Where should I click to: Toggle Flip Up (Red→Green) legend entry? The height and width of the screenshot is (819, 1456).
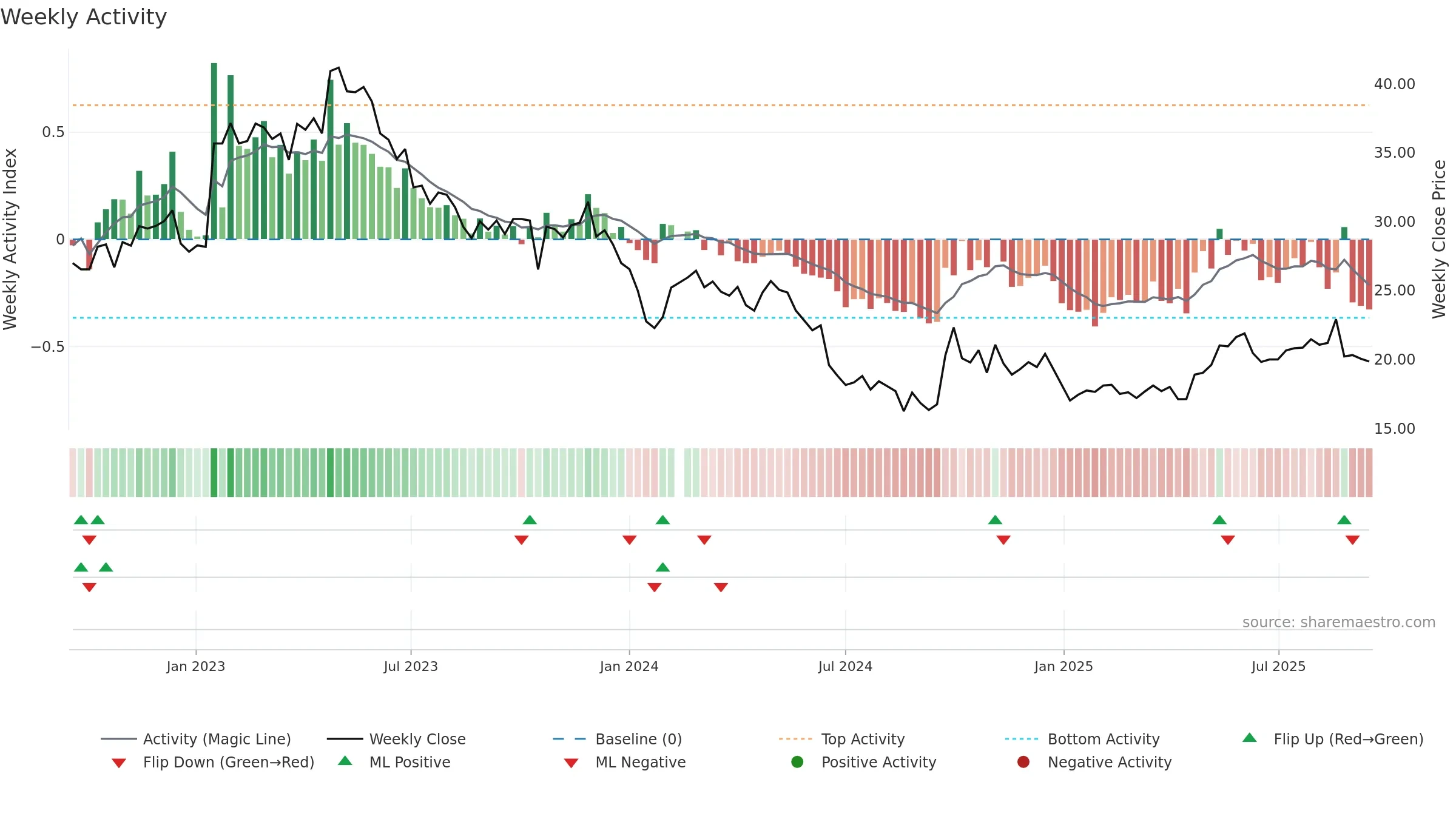click(x=1332, y=739)
